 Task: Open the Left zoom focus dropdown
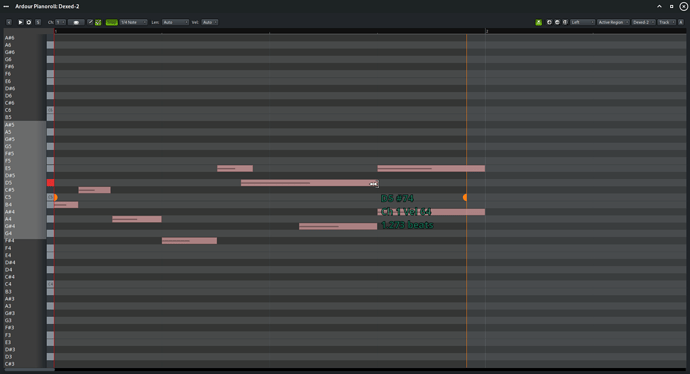[582, 22]
